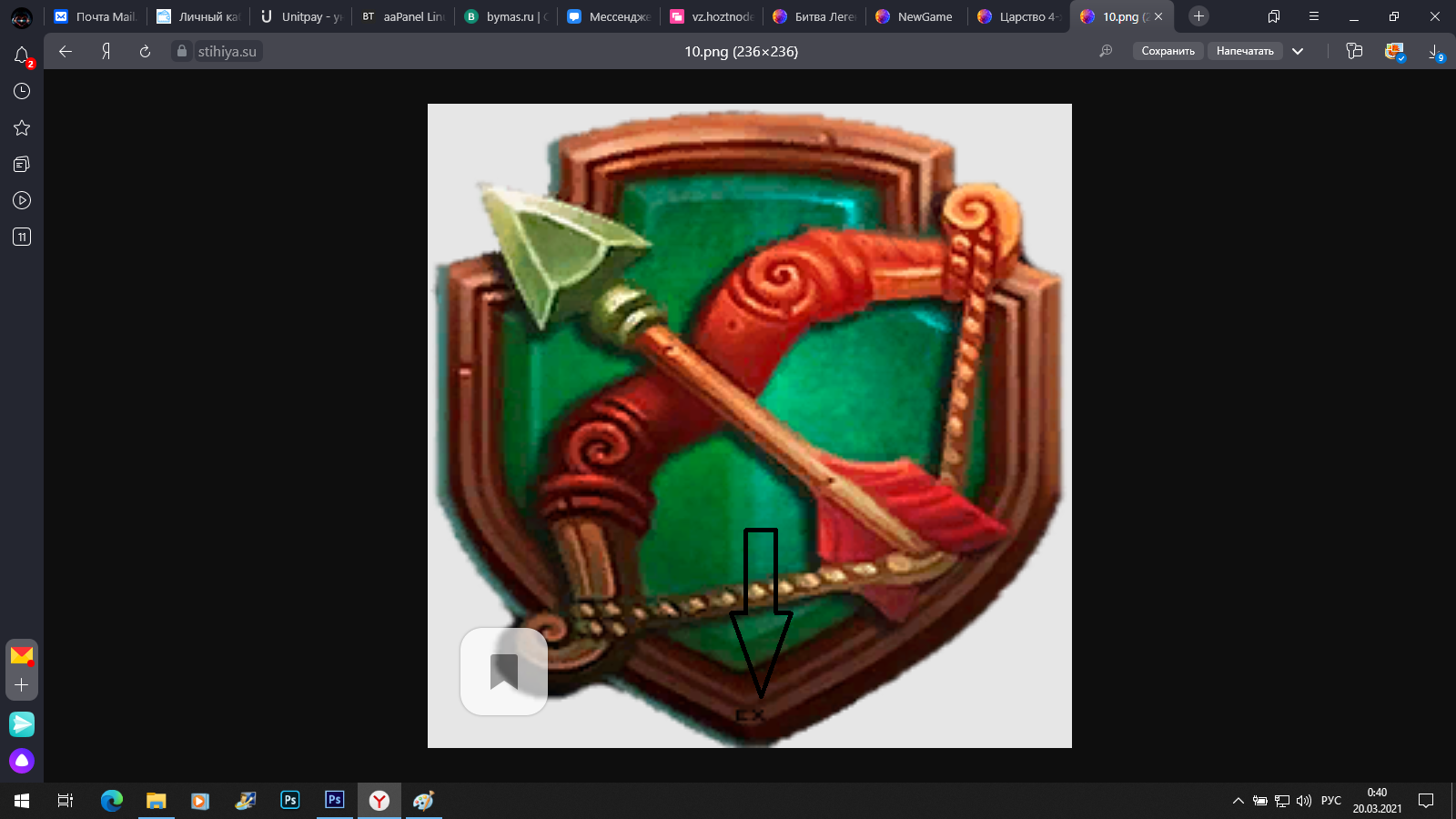Viewport: 1456px width, 819px height.
Task: Switch to the Почта Mail tab
Action: pyautogui.click(x=95, y=16)
